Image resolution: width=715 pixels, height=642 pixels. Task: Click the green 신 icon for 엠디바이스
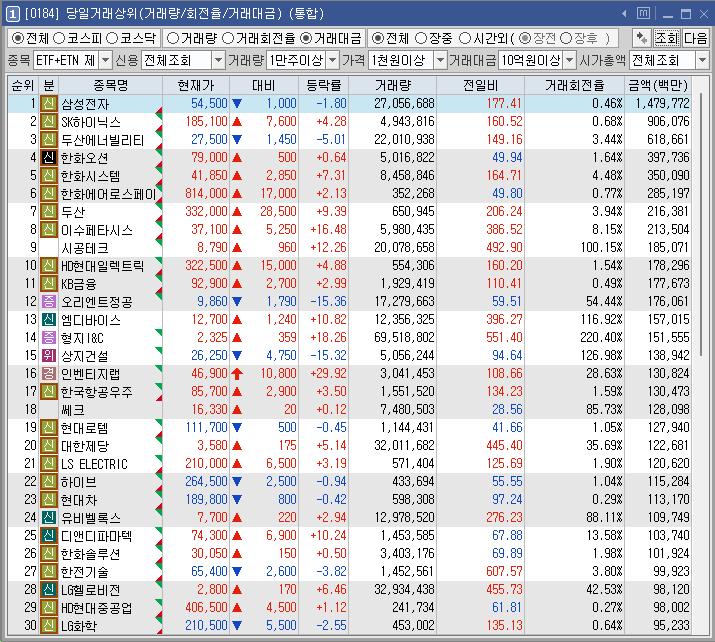49,320
